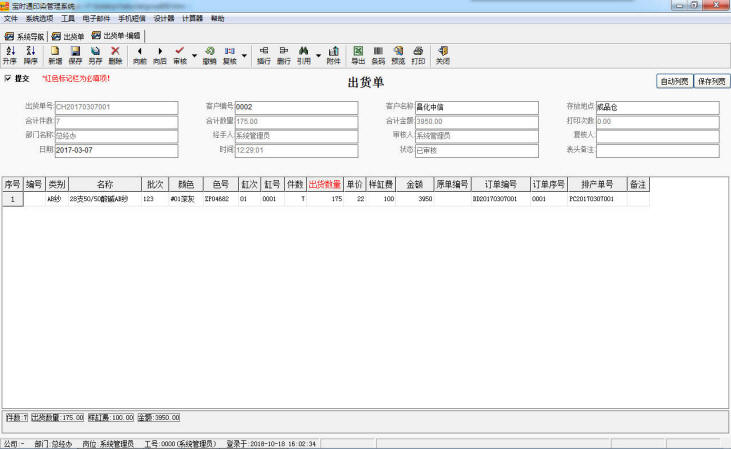The width and height of the screenshot is (731, 449).
Task: Click the 审核 approve checkmark icon
Action: 180,55
